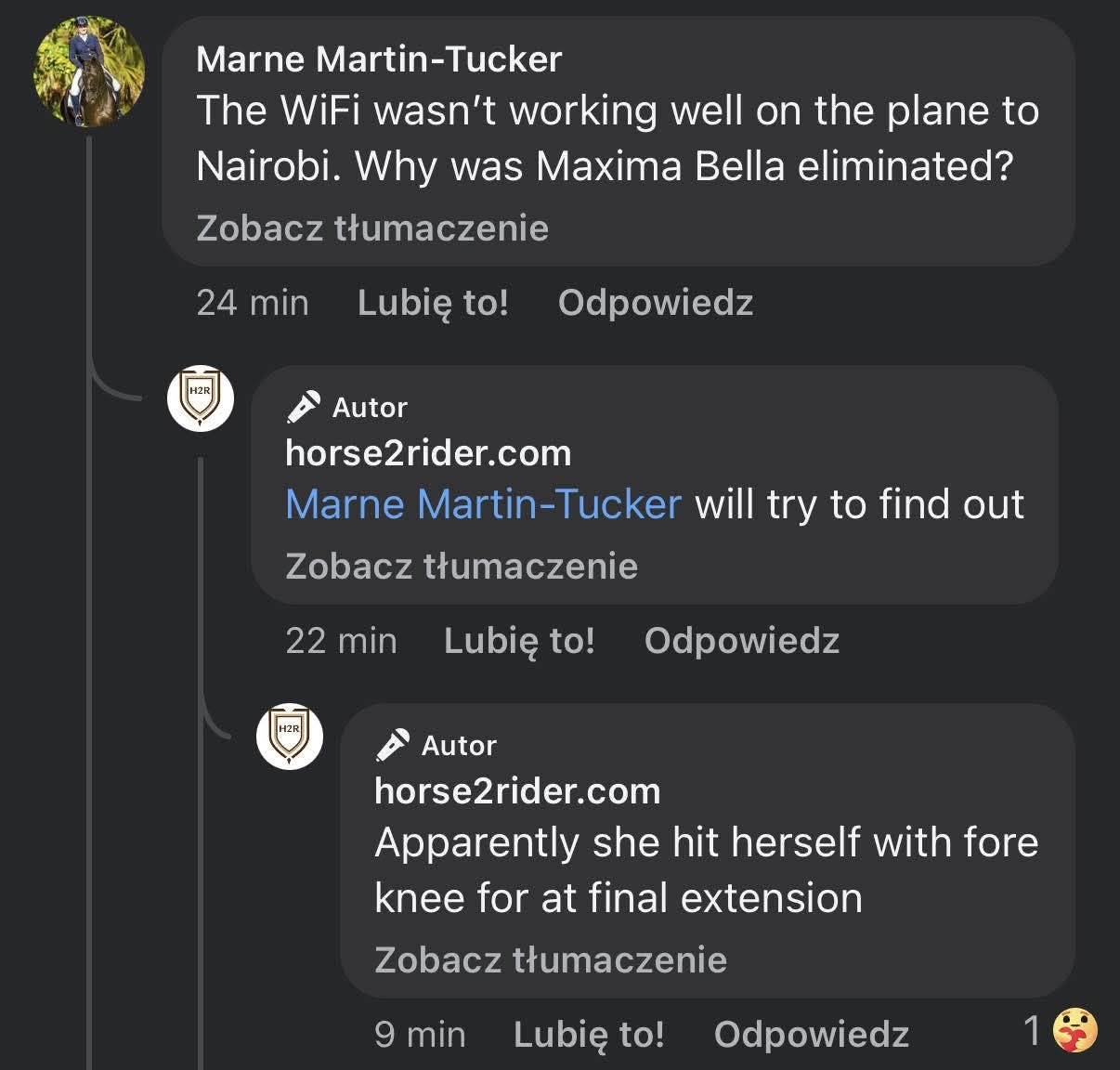Reply to Marne's comment using Odpowiedz
The image size is (1120, 1070).
point(656,303)
